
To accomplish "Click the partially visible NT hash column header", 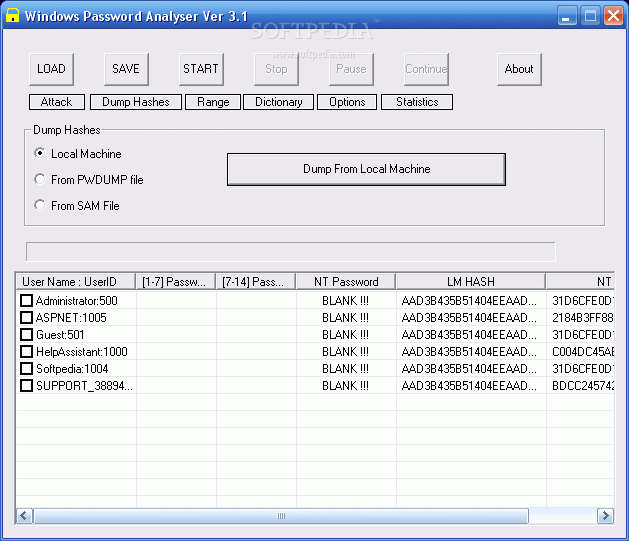I will pyautogui.click(x=580, y=282).
